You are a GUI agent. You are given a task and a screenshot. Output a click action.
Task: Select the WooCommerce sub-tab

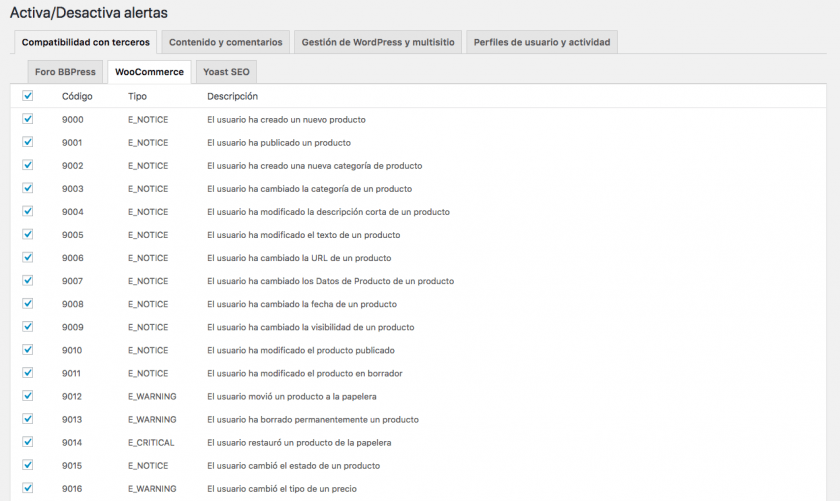(x=149, y=72)
